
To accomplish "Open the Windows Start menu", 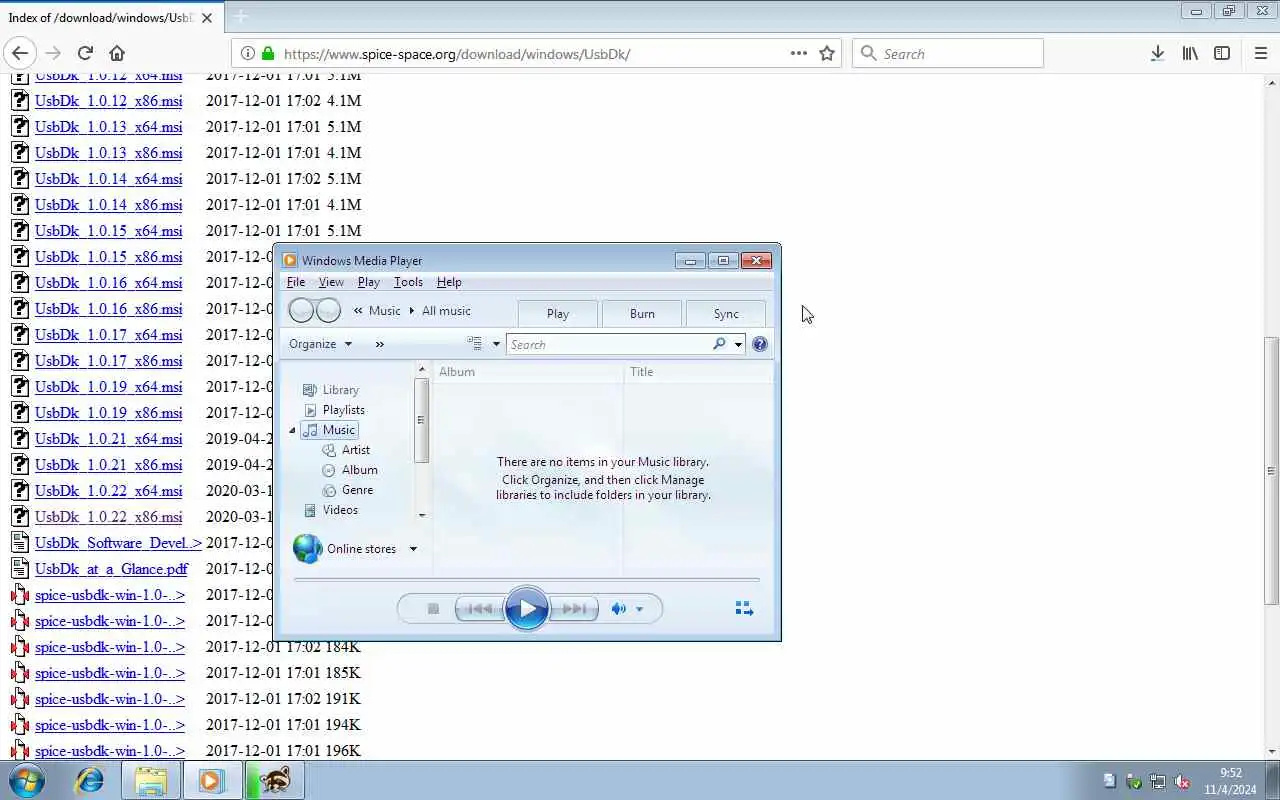I will (x=26, y=780).
